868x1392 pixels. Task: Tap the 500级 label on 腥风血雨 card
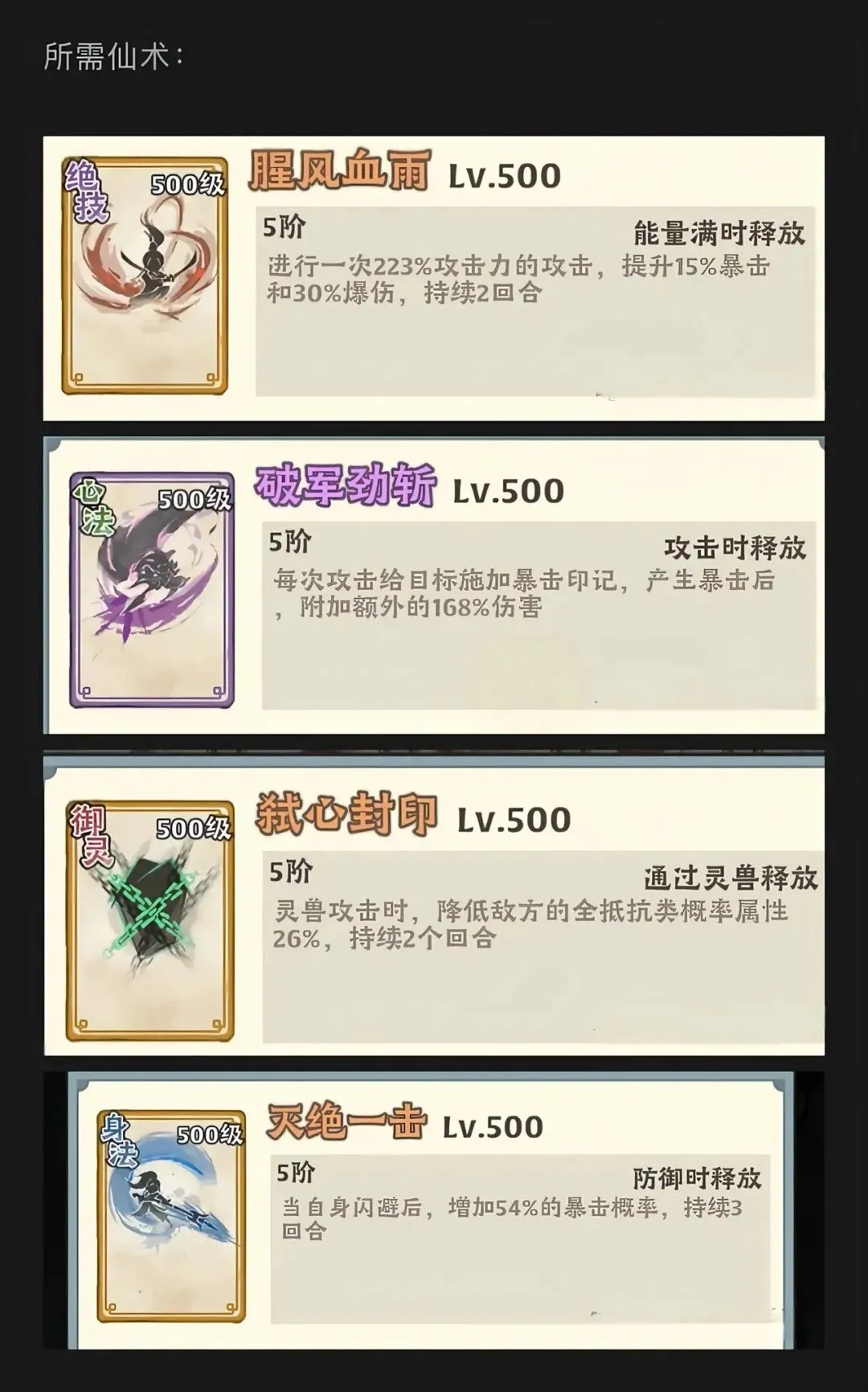pyautogui.click(x=188, y=185)
